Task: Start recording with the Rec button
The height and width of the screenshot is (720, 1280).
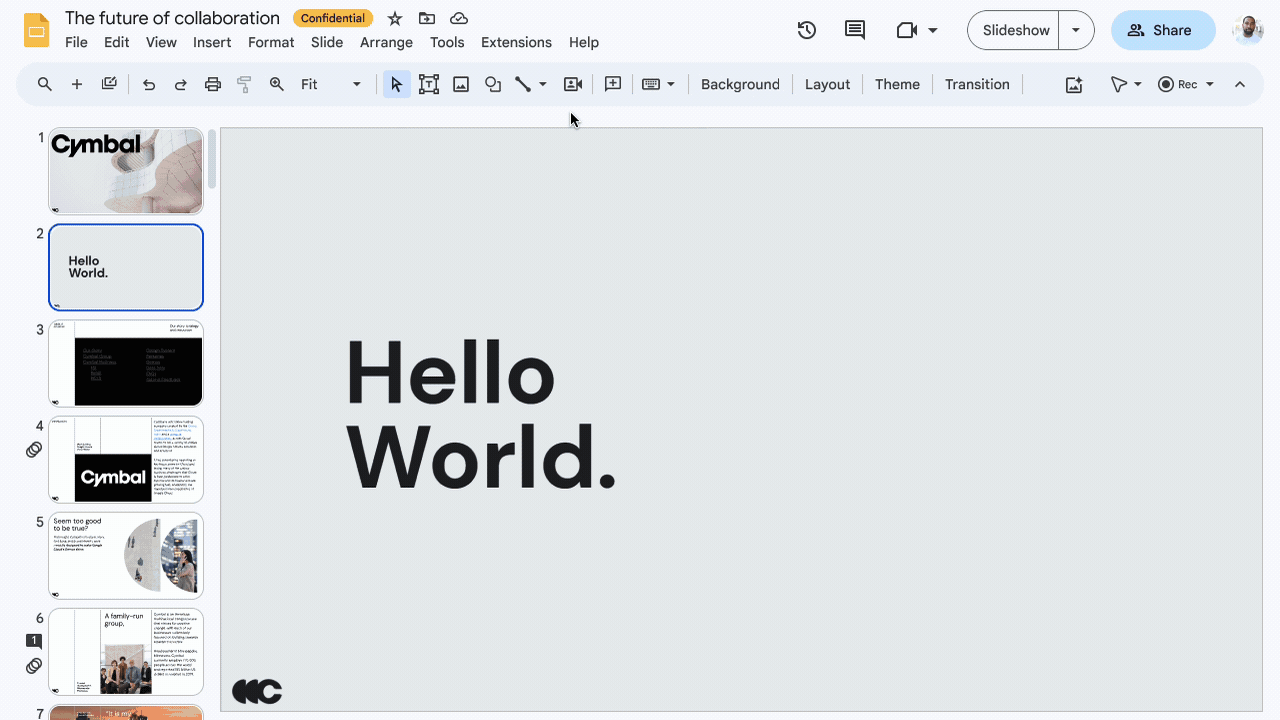Action: click(1177, 84)
